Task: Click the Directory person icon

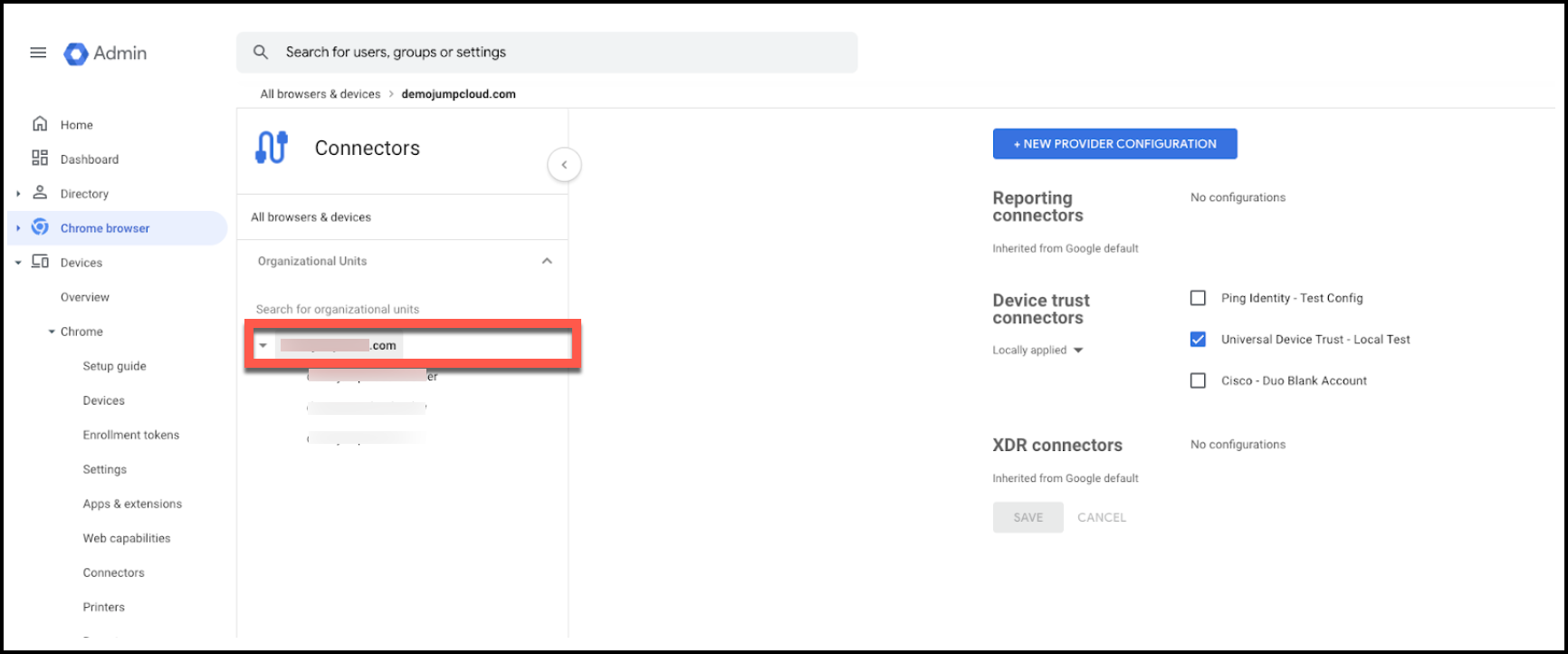Action: [x=40, y=193]
